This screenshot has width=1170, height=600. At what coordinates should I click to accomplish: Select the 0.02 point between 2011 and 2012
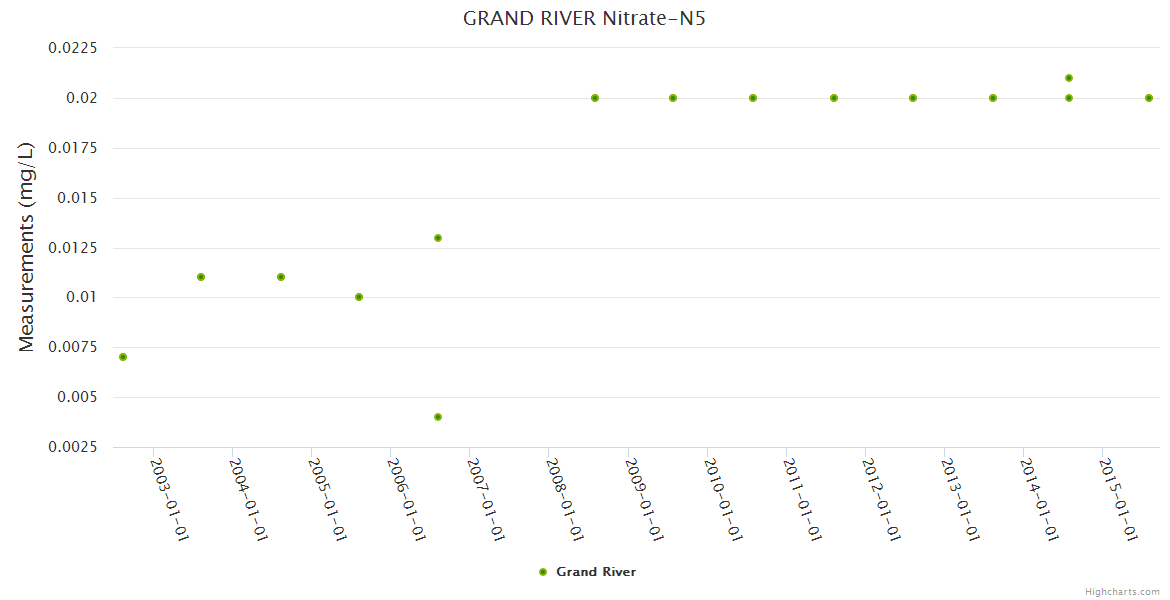(x=834, y=98)
